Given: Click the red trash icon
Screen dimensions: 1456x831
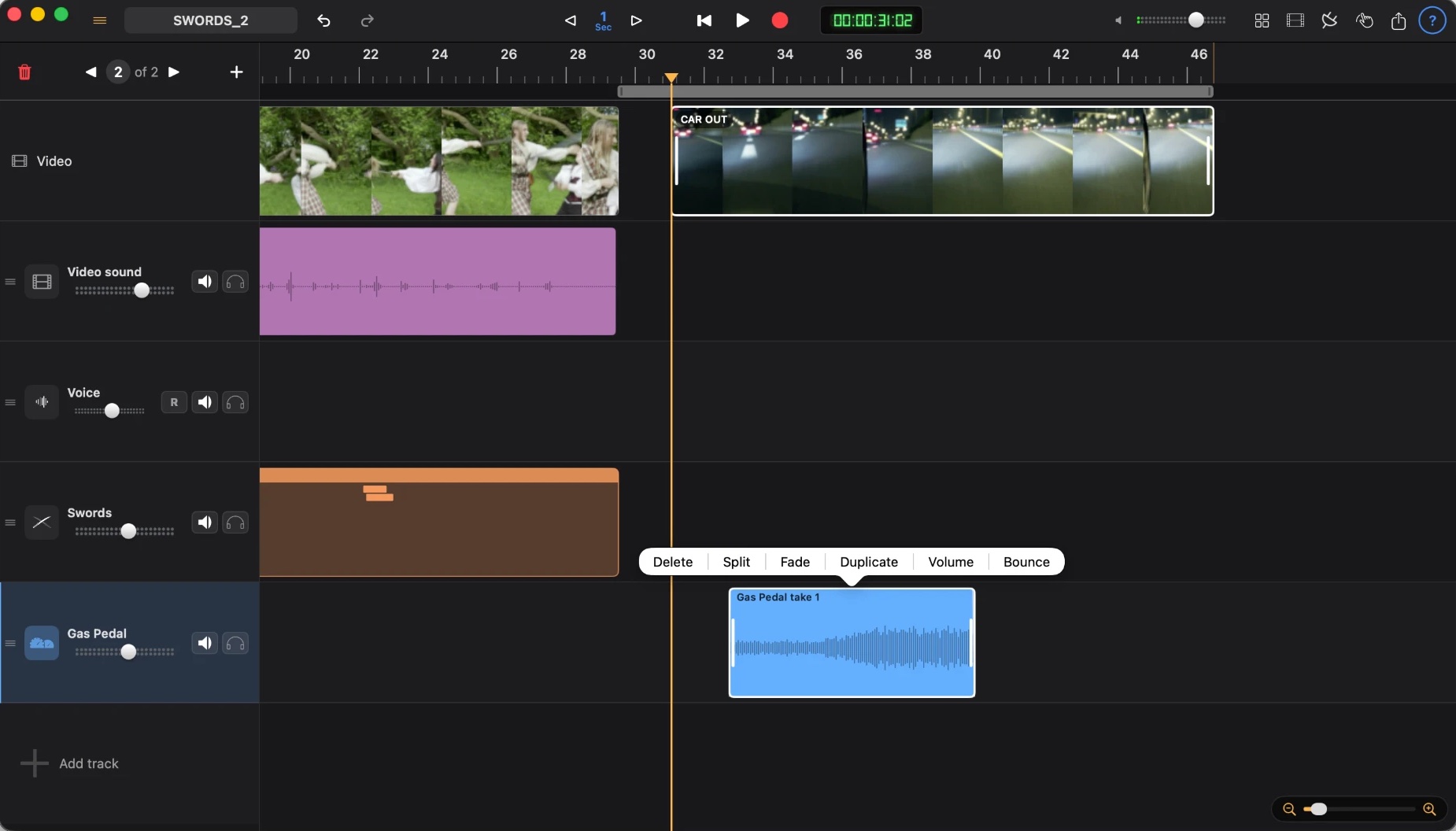Looking at the screenshot, I should pyautogui.click(x=24, y=72).
